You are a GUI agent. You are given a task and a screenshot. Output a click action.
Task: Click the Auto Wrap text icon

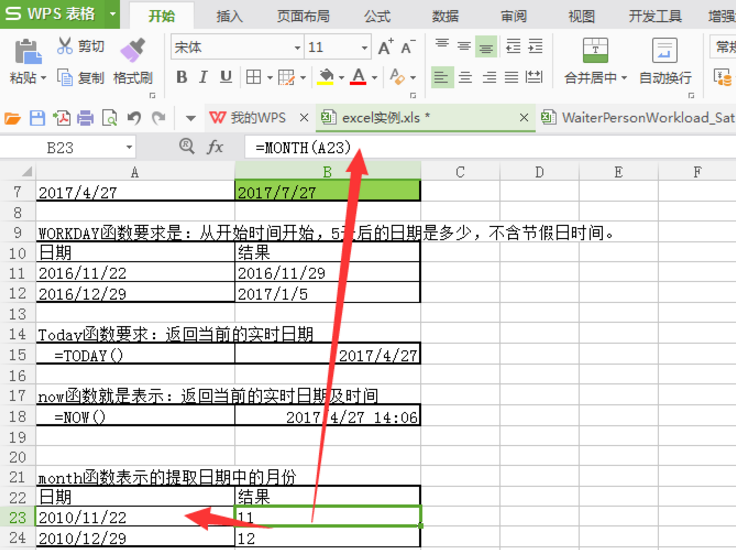[664, 50]
